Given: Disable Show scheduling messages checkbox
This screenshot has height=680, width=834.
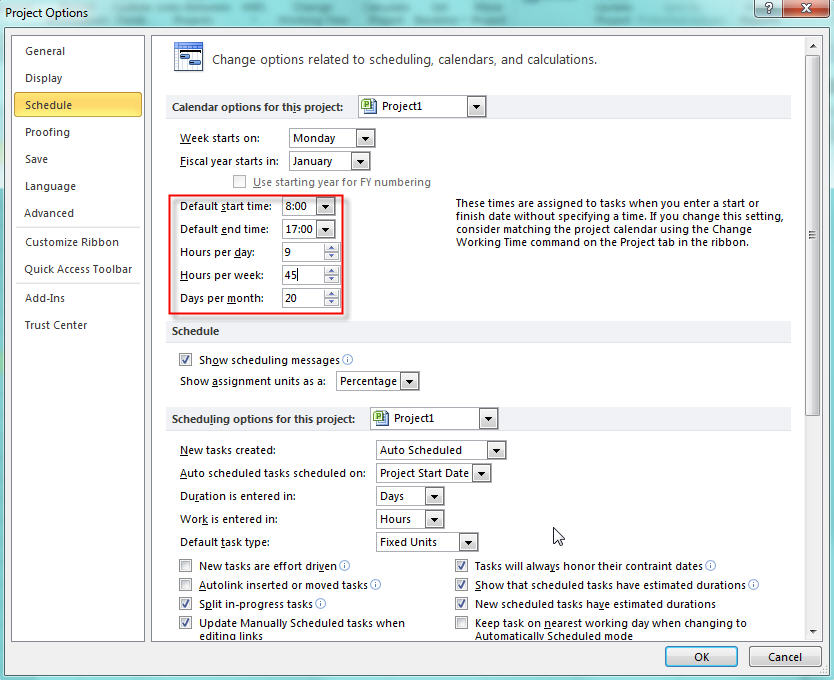Looking at the screenshot, I should pos(185,360).
